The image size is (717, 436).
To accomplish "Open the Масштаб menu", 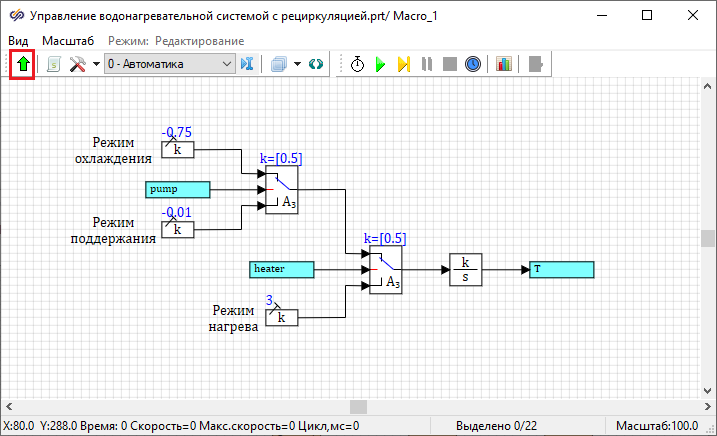I will [x=68, y=40].
